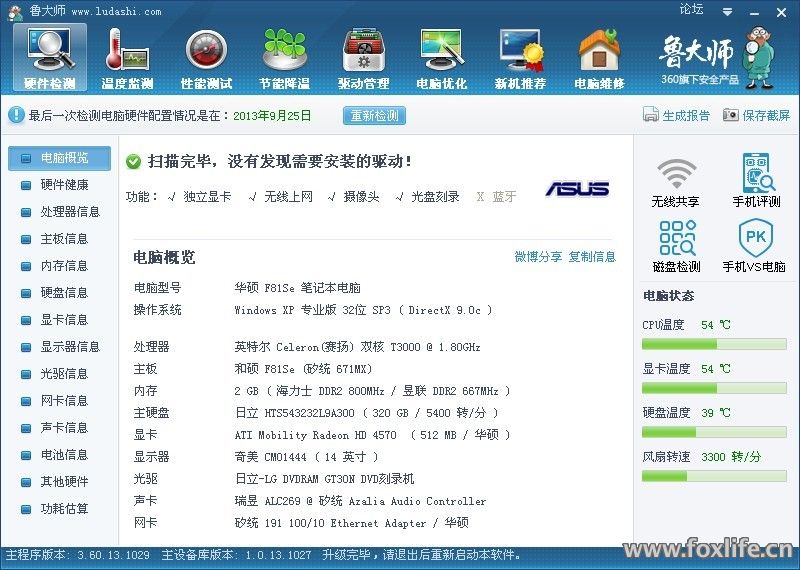
Task: Click the Windows XP 专业版 system text
Action: click(363, 310)
